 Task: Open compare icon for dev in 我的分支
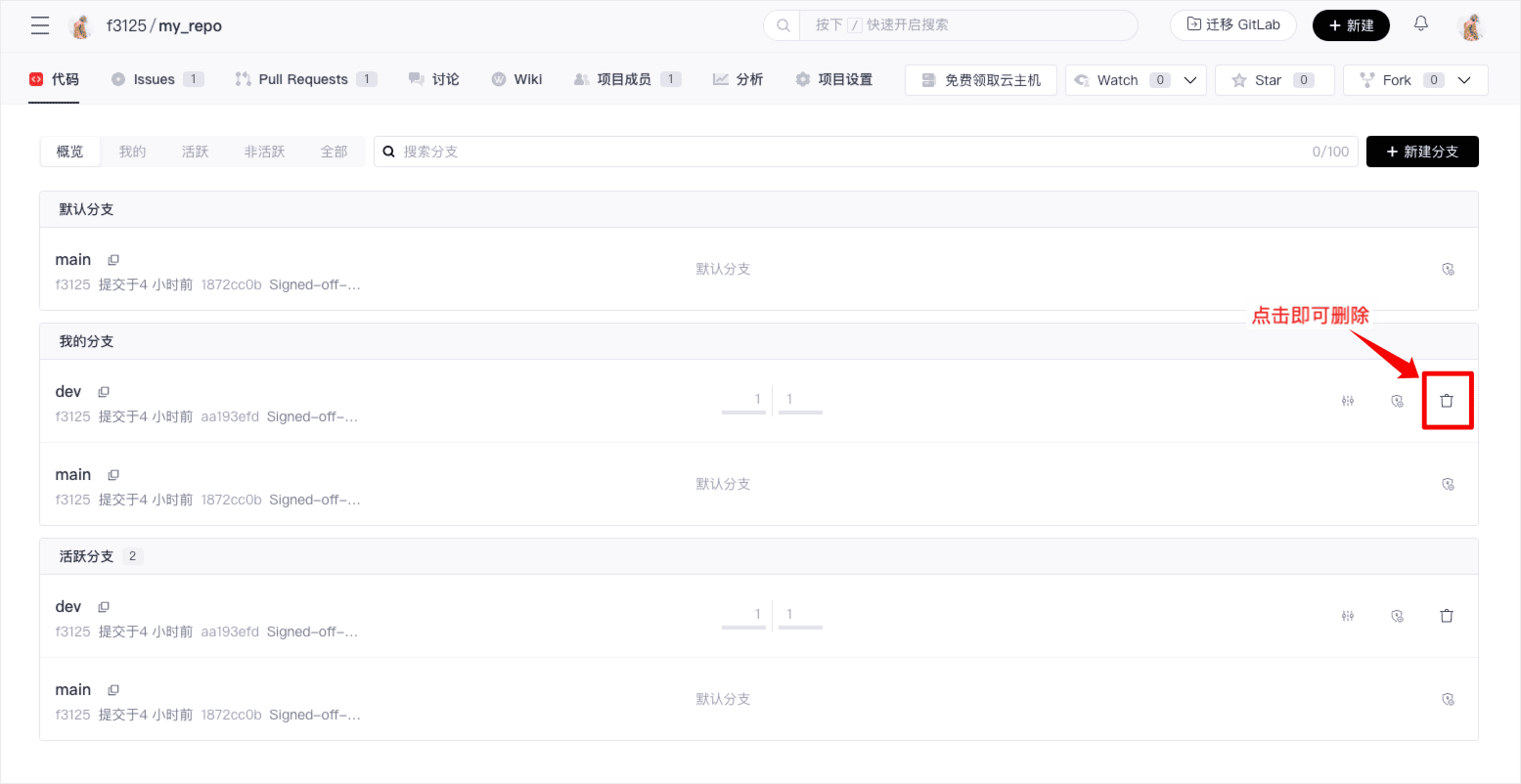pos(1348,401)
